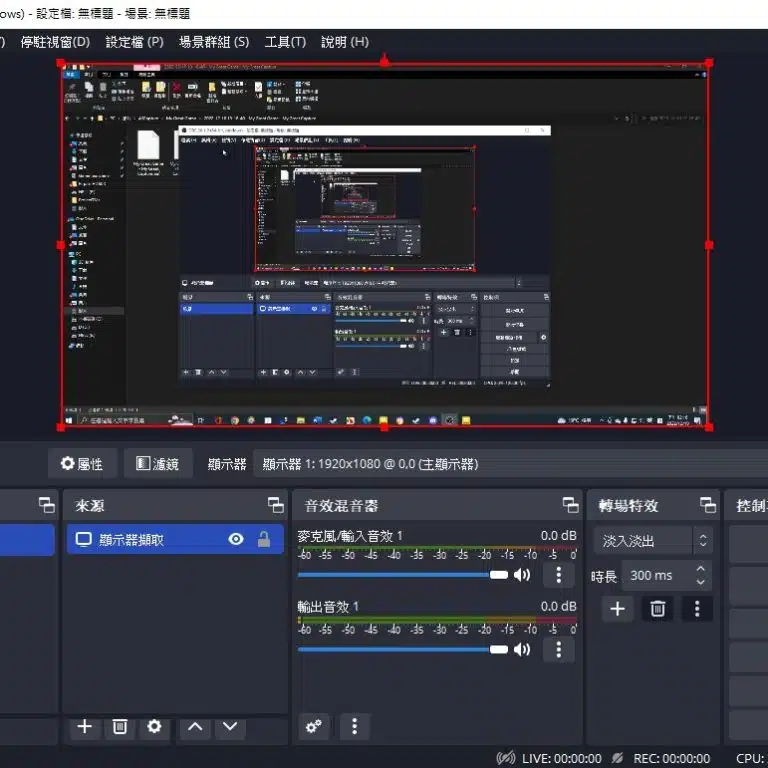
Task: Move source up with up arrow
Action: (196, 727)
